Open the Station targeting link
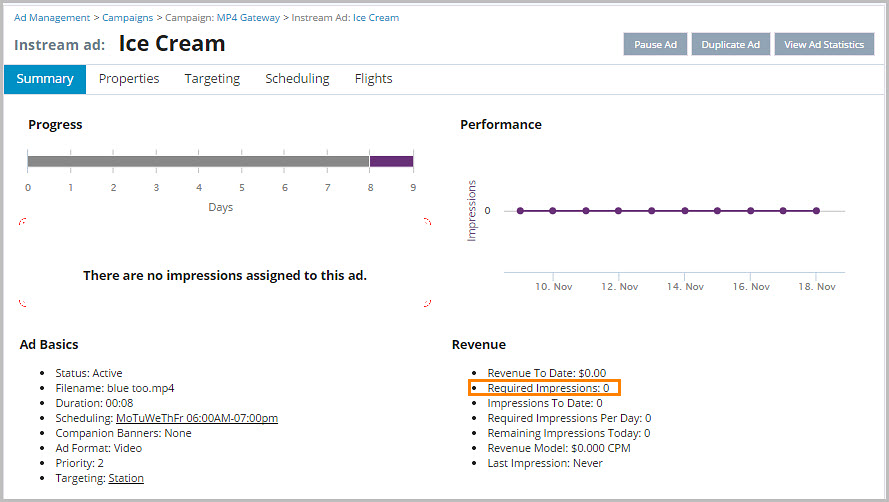This screenshot has width=889, height=502. [126, 478]
